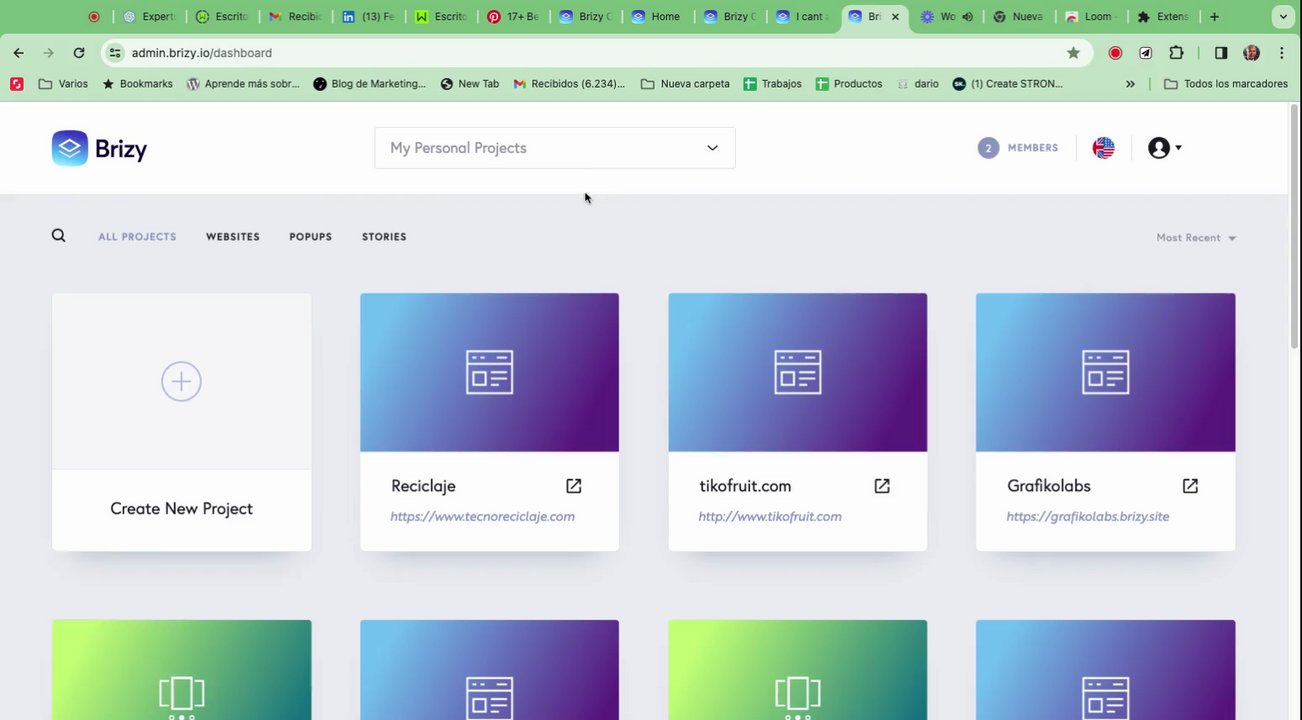1302x720 pixels.
Task: Open the tab search dropdown arrow
Action: pyautogui.click(x=1283, y=17)
